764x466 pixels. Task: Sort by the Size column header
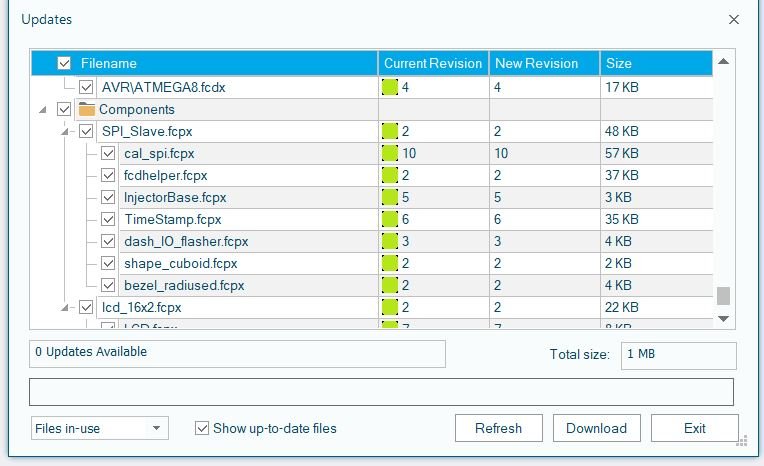pos(656,63)
